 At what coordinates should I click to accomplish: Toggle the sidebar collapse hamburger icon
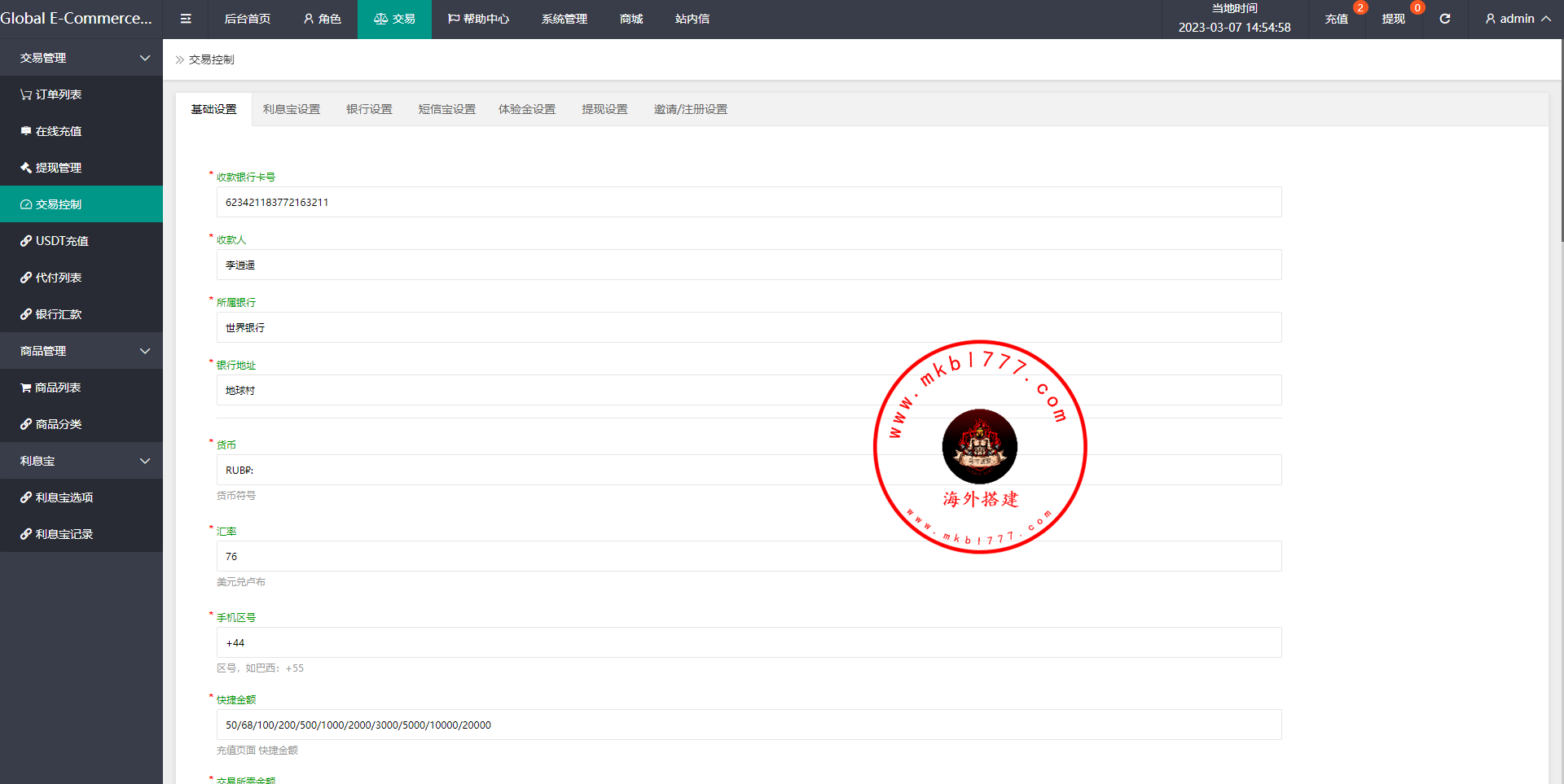[186, 19]
